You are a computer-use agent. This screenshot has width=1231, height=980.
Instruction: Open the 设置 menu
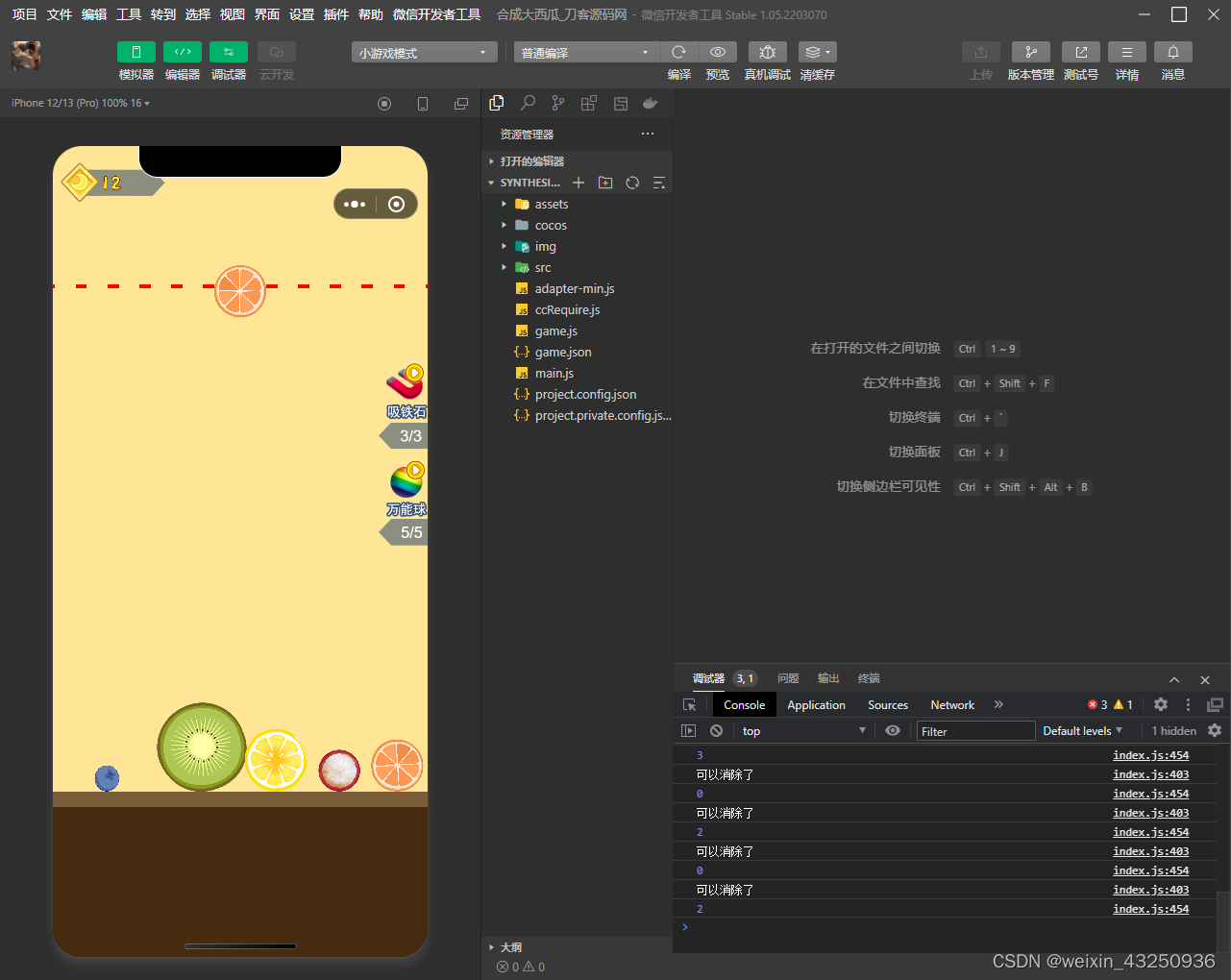pos(301,14)
